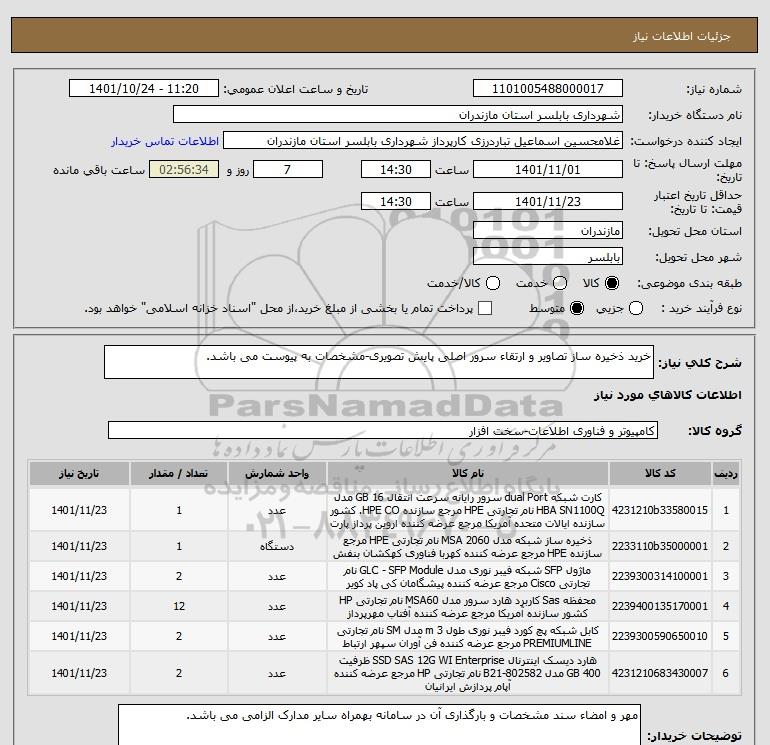770x745 pixels.
Task: Click the گروه کالا field
Action: coord(383,431)
